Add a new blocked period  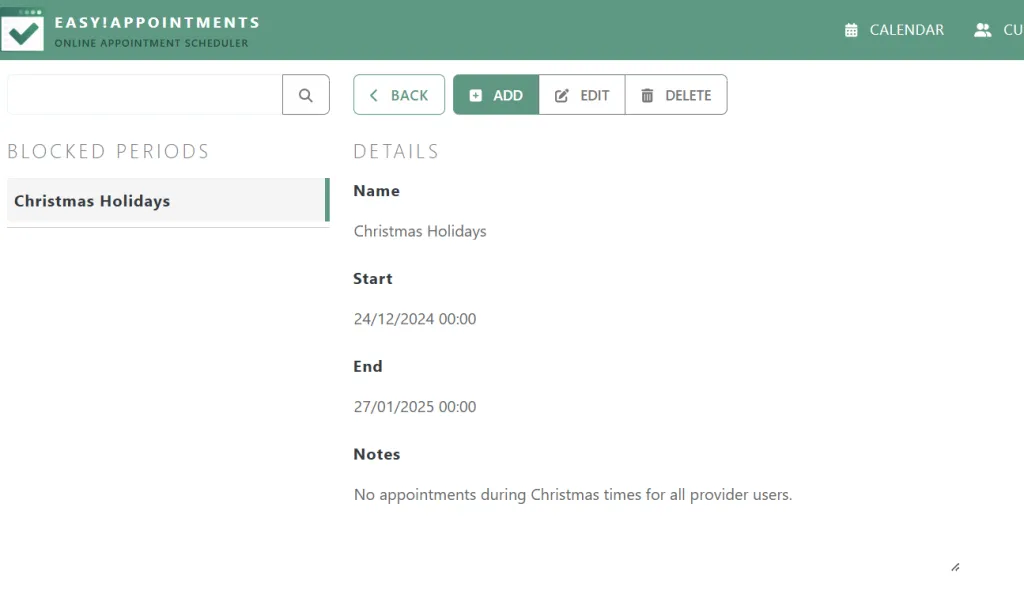point(496,95)
